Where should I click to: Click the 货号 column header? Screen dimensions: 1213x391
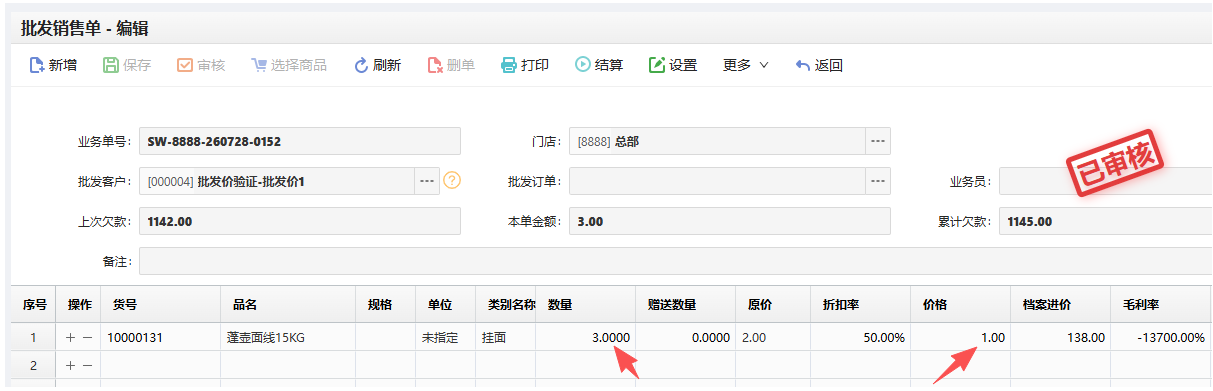161,304
